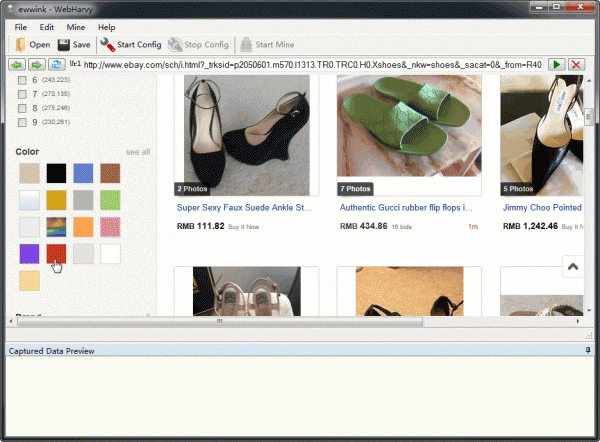Stop loading with the red X button

pos(576,65)
